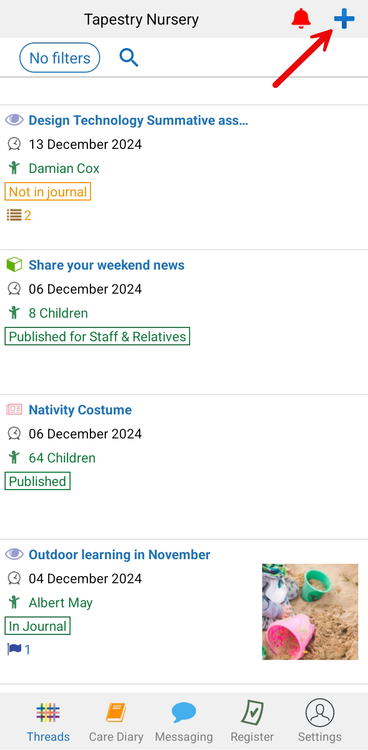Screen dimensions: 368x750
Task: Go to the Register tab
Action: [x=252, y=721]
